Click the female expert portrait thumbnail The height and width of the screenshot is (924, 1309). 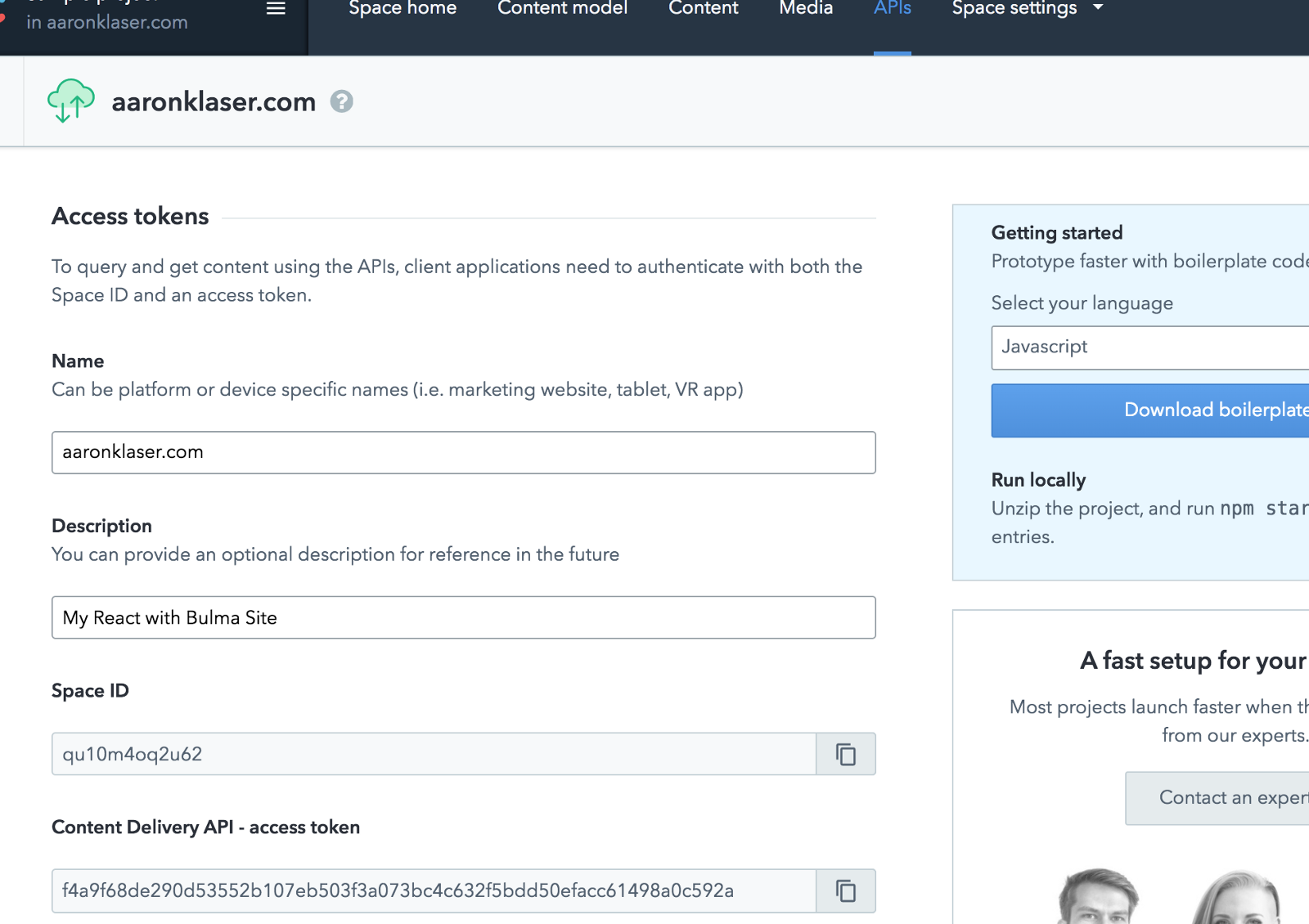[x=1236, y=897]
